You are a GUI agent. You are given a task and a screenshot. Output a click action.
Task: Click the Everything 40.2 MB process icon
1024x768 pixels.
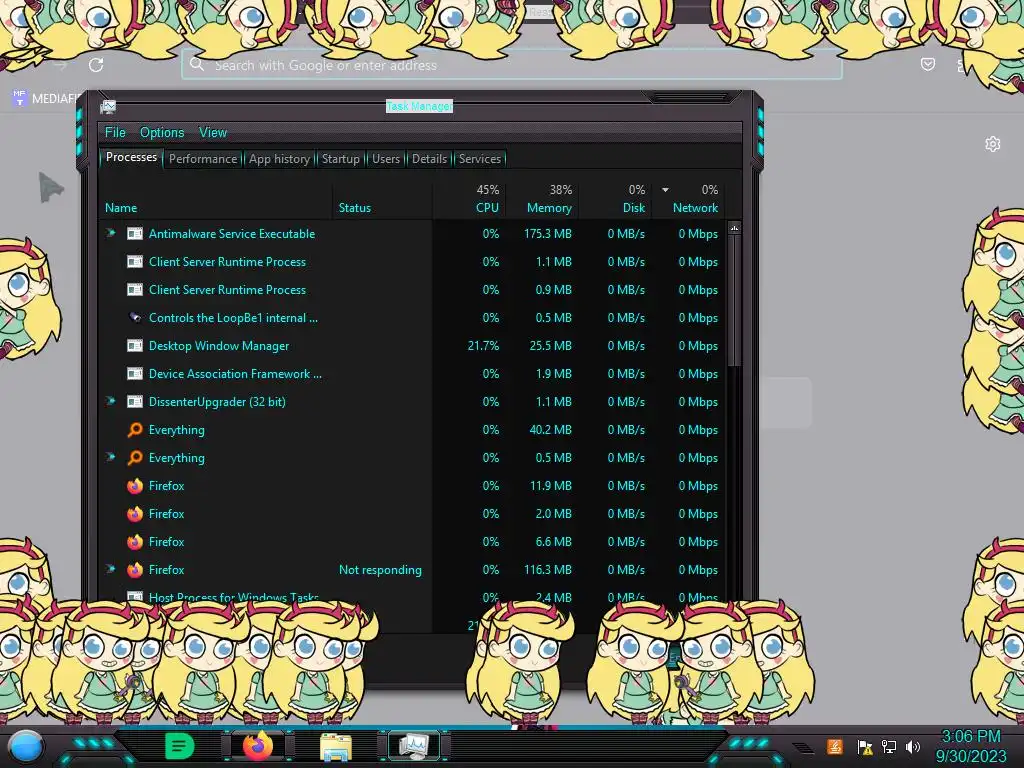135,430
